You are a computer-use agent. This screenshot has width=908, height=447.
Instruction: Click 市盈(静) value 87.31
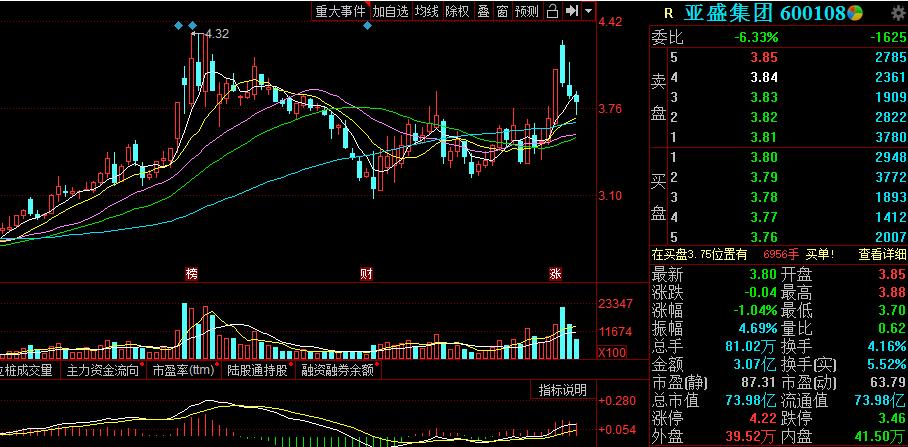pyautogui.click(x=760, y=383)
